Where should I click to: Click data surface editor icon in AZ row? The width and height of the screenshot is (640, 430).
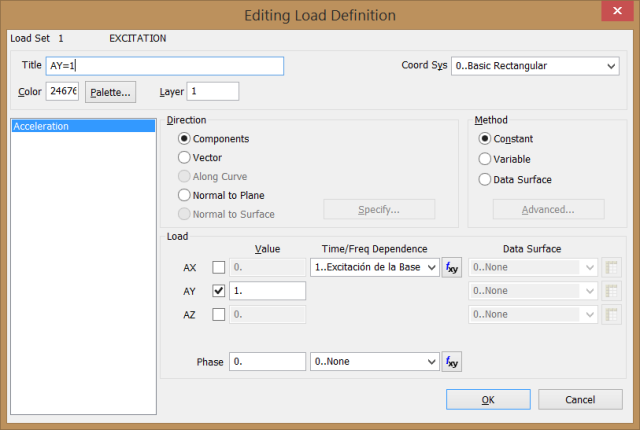[611, 315]
